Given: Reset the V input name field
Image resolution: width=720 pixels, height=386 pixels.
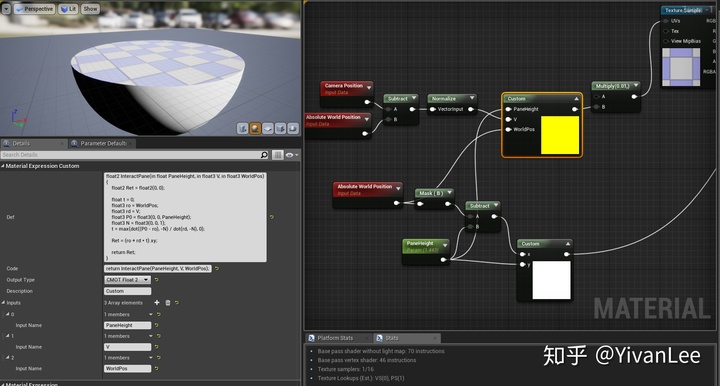Looking at the screenshot, I should pyautogui.click(x=156, y=347).
